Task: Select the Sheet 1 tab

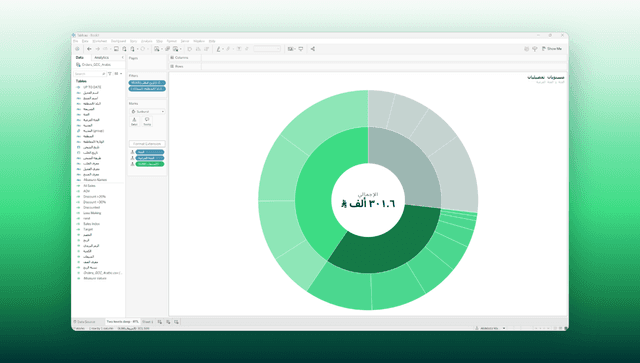Action: [148, 322]
